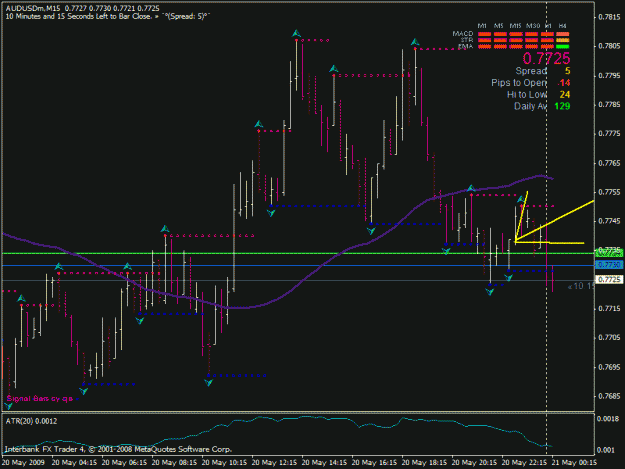Click the 0.7815 price axis label
Image resolution: width=625 pixels, height=469 pixels.
point(609,17)
